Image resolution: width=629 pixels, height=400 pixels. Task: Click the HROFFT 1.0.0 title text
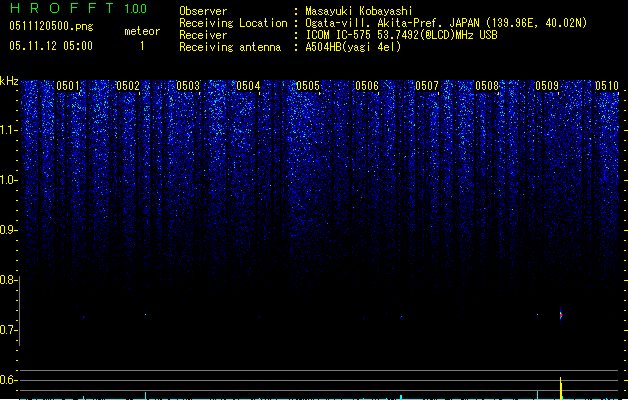79,8
